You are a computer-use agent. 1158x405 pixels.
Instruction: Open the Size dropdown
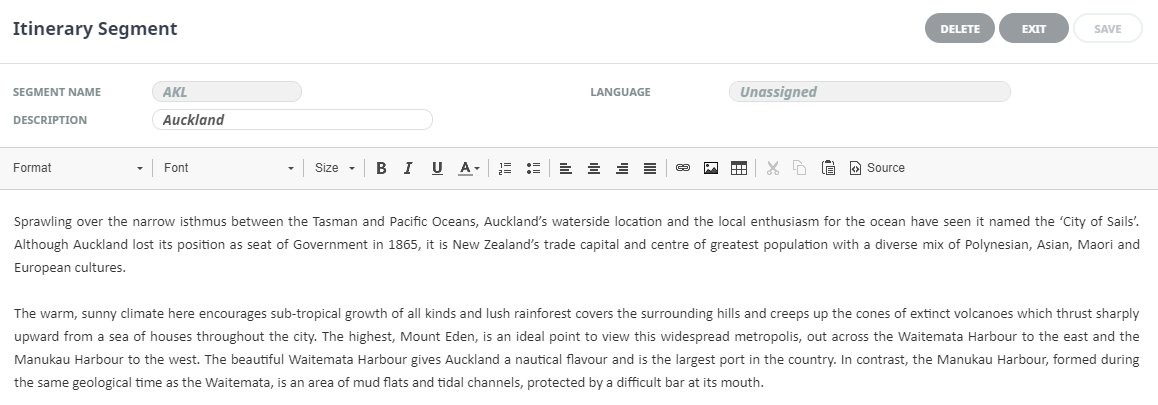point(335,169)
